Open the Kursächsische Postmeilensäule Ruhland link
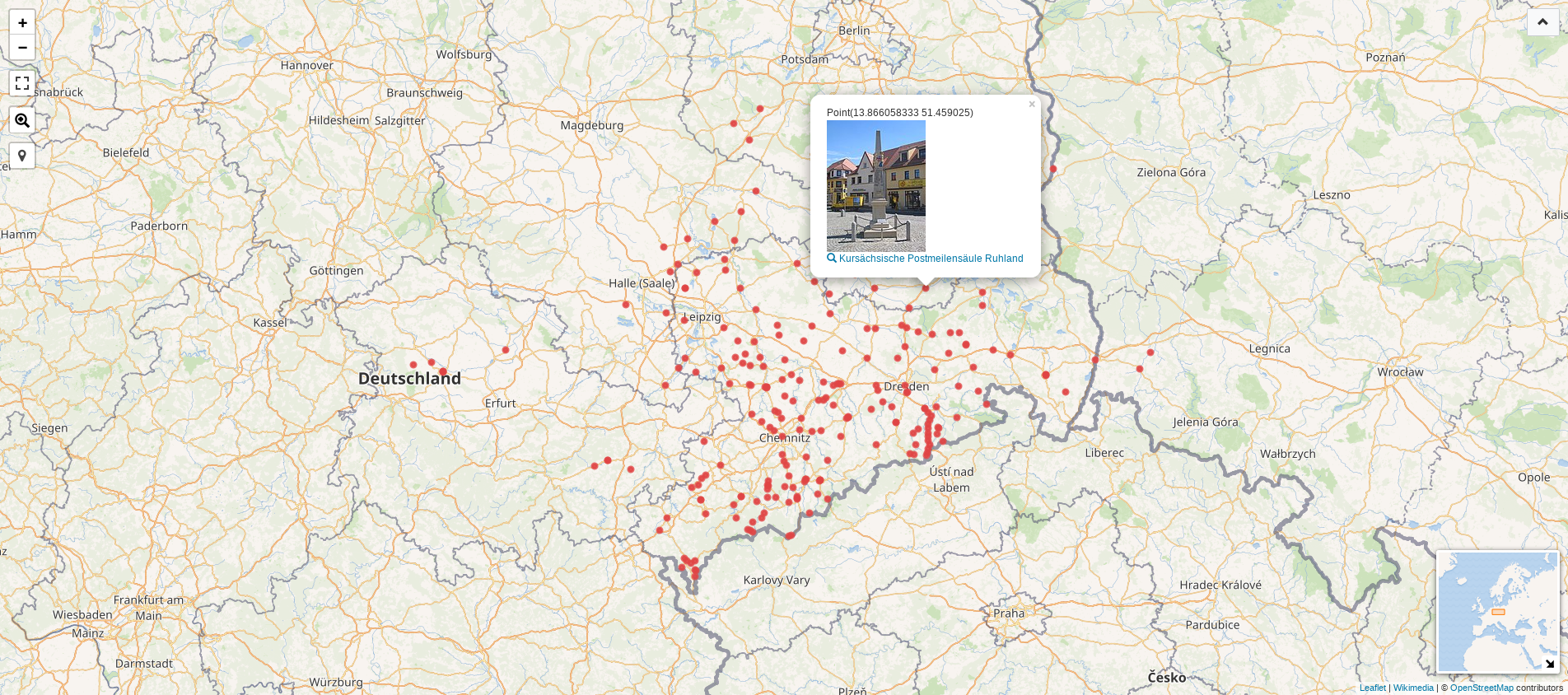This screenshot has width=1568, height=695. click(931, 259)
